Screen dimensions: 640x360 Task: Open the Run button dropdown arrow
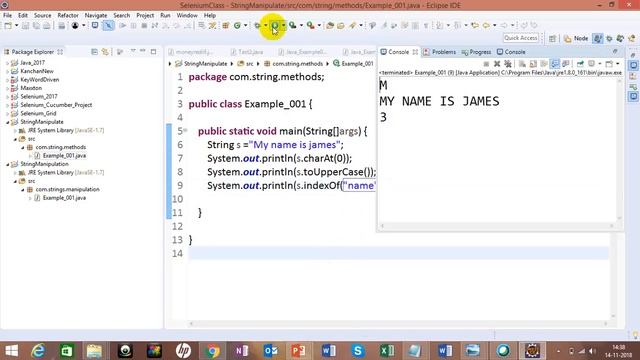pyautogui.click(x=283, y=25)
